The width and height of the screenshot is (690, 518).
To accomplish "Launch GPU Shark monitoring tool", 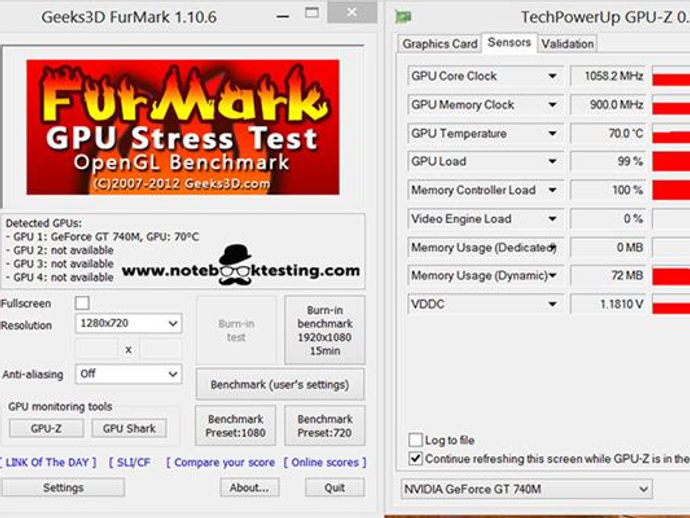I will [129, 428].
